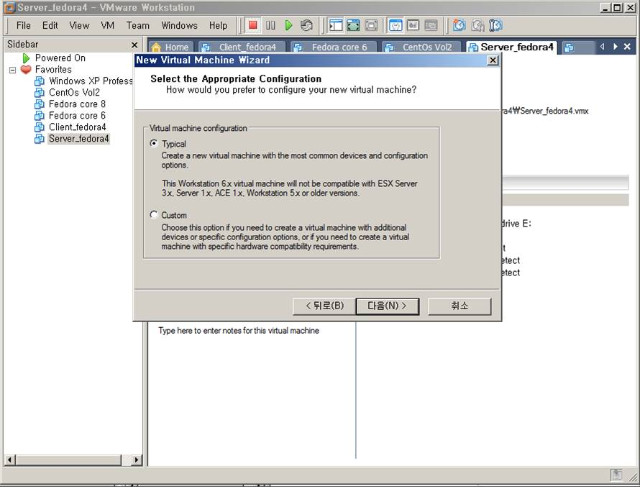Toggle the Show Sidebar toolbar icon
The height and width of the screenshot is (487, 640).
(336, 25)
